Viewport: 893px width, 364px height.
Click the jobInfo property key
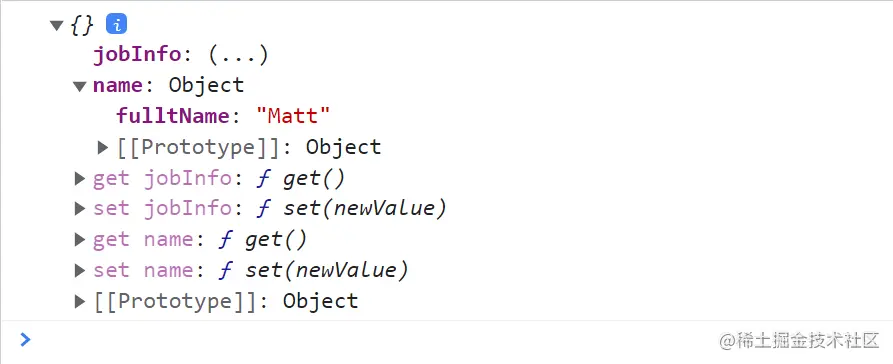click(x=137, y=55)
